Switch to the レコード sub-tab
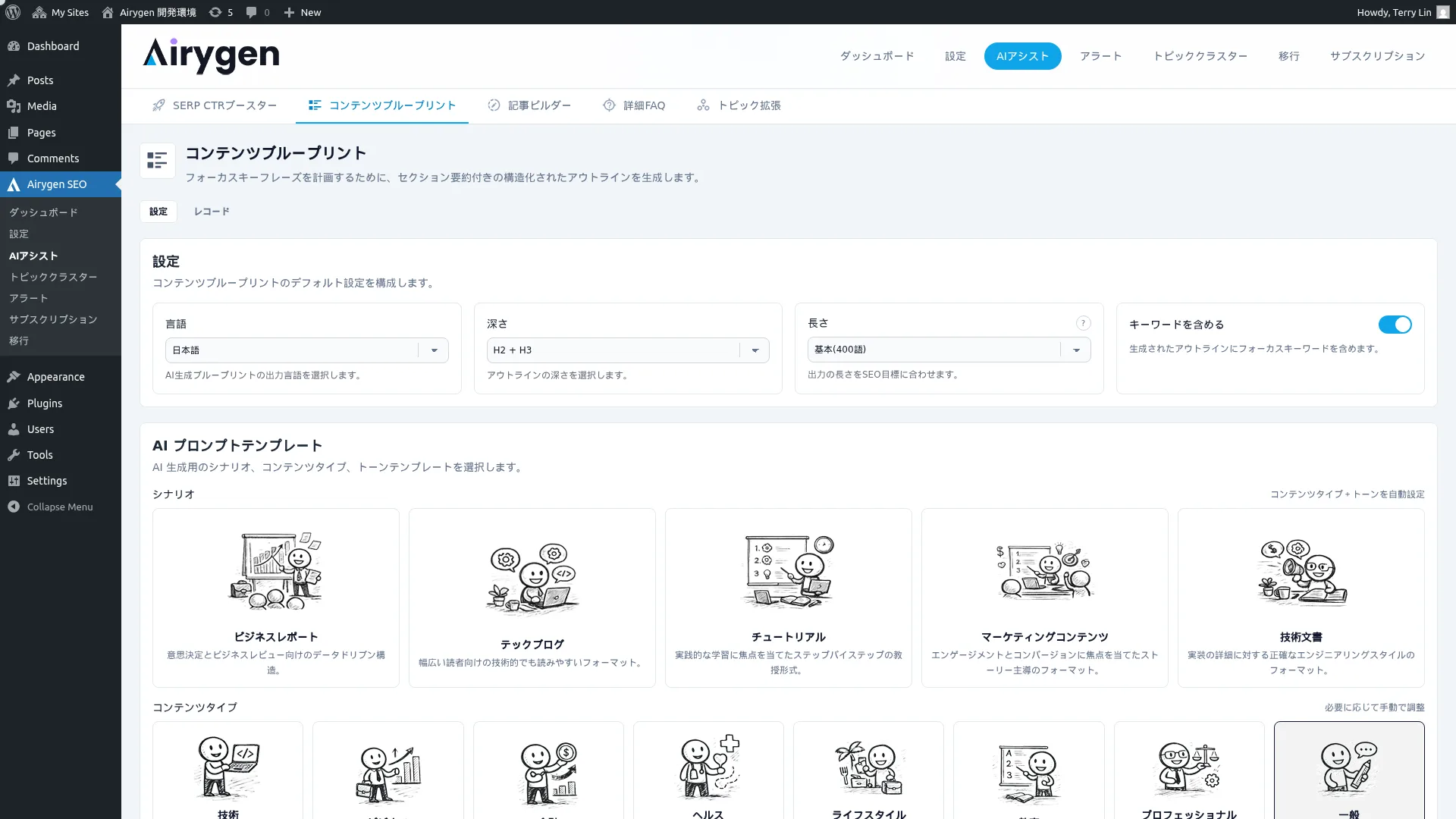 (x=212, y=212)
